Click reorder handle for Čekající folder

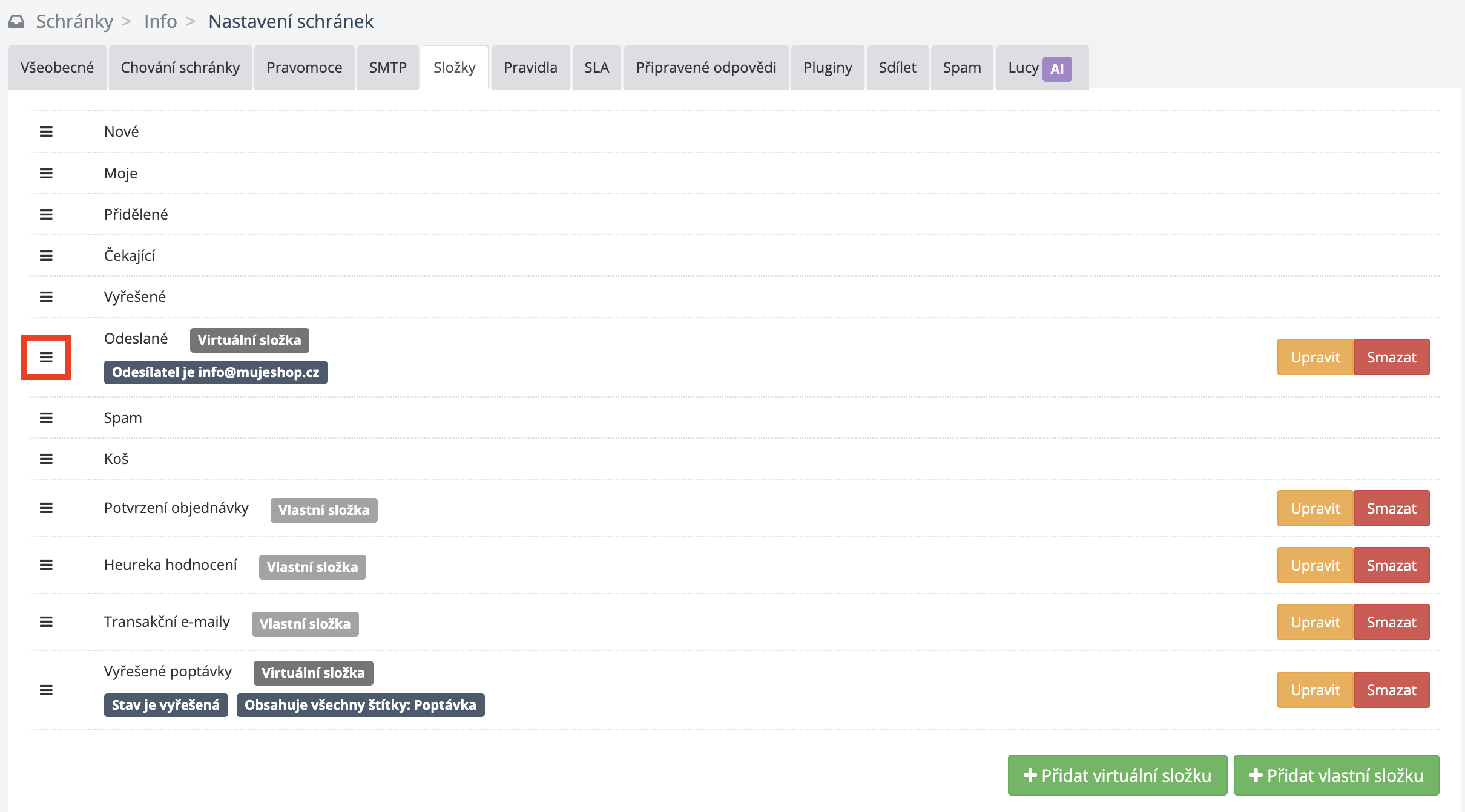tap(46, 255)
